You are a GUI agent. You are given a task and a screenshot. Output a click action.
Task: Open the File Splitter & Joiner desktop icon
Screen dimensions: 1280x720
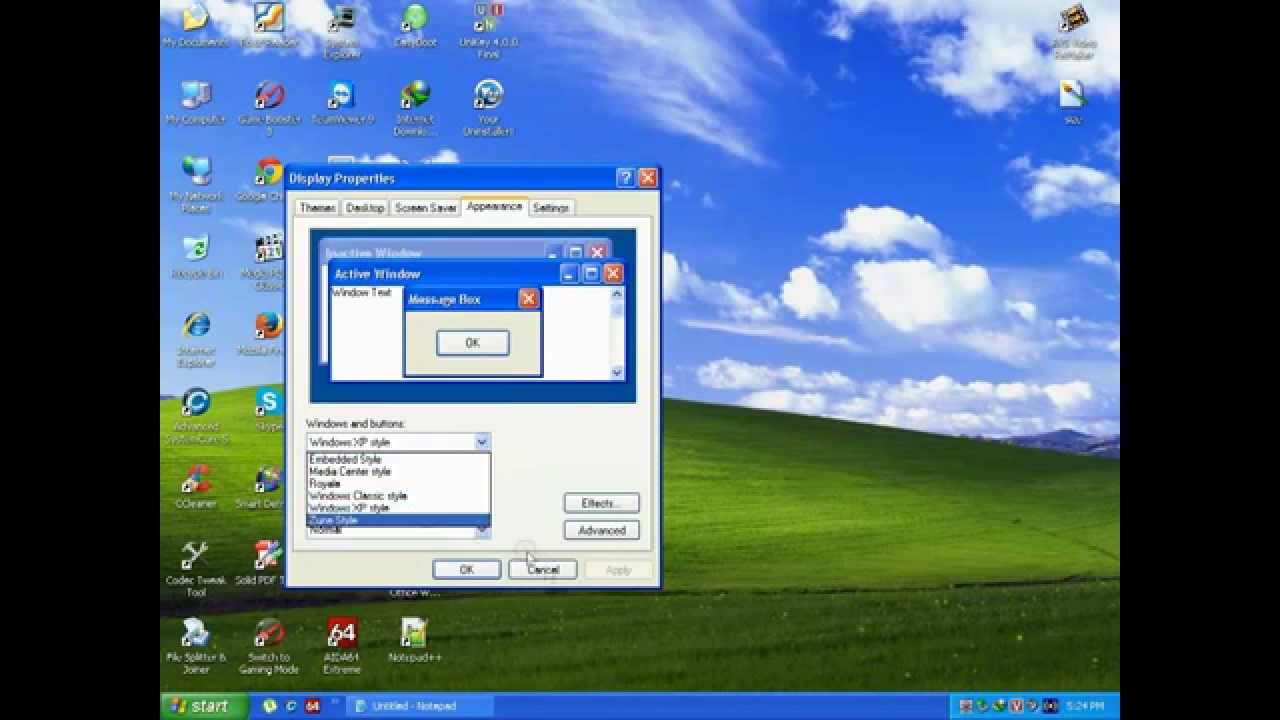196,646
